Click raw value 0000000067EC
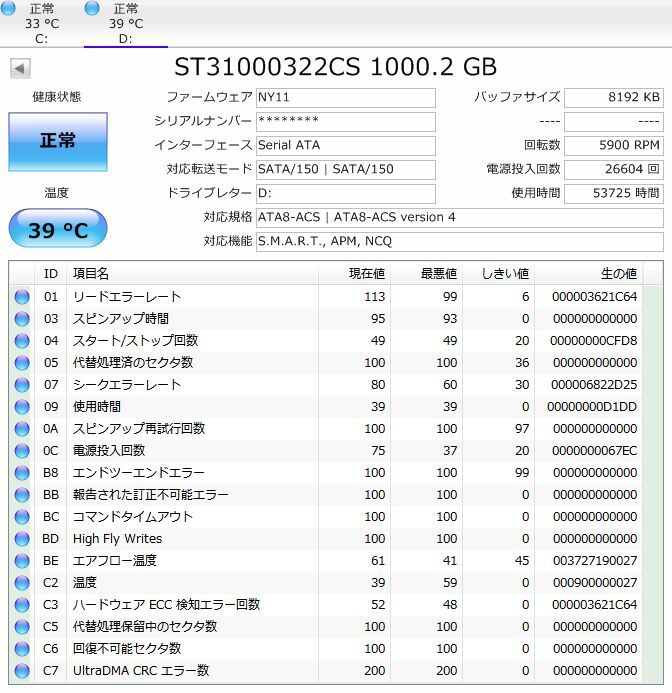 point(595,451)
